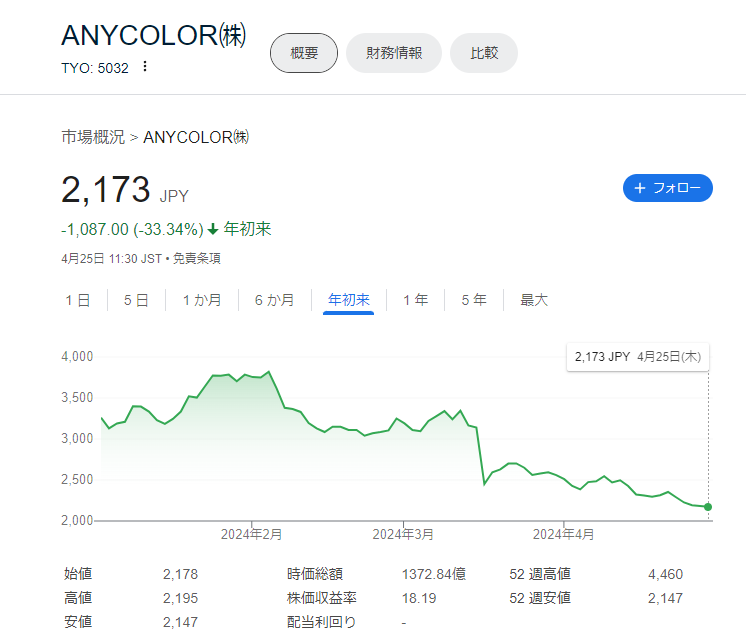
Task: Click the 4月25日 11:30 JST timestamp
Action: pos(111,258)
